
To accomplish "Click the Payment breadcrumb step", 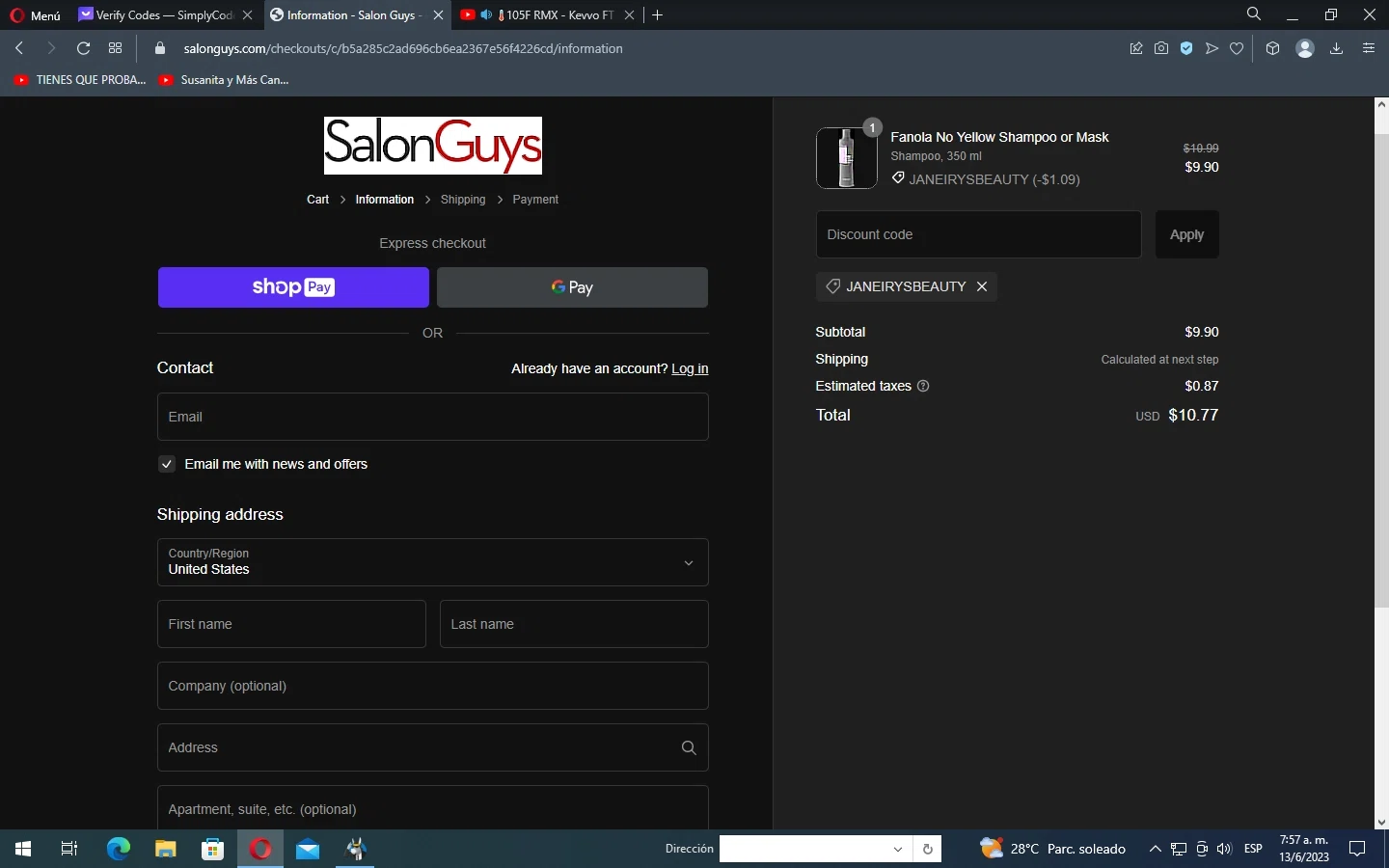I will point(535,200).
